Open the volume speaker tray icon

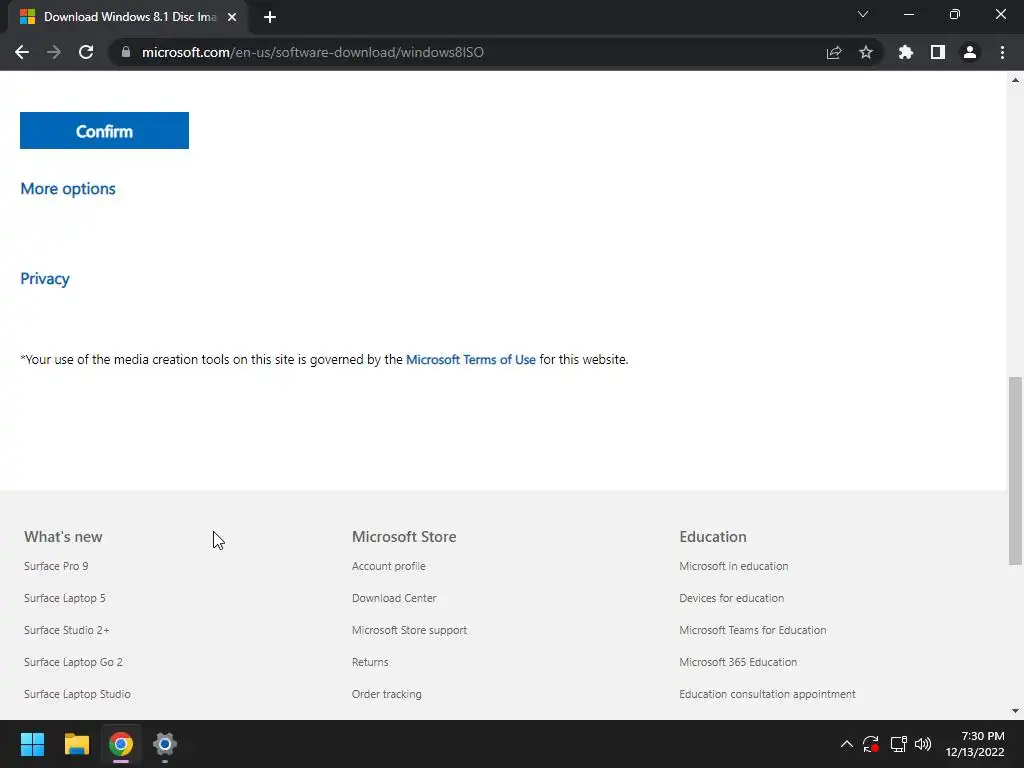point(923,744)
